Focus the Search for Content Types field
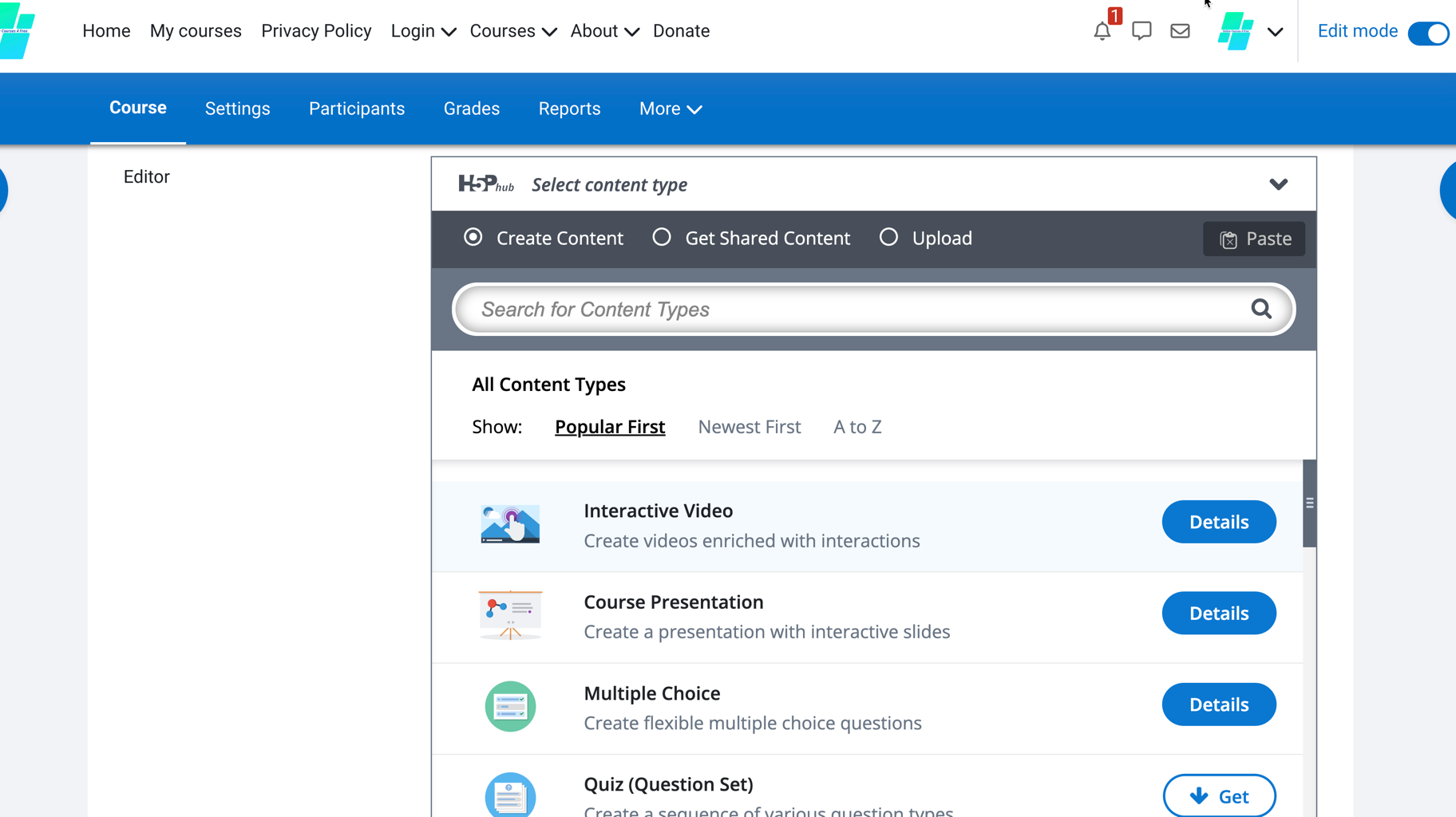1456x817 pixels. click(873, 309)
